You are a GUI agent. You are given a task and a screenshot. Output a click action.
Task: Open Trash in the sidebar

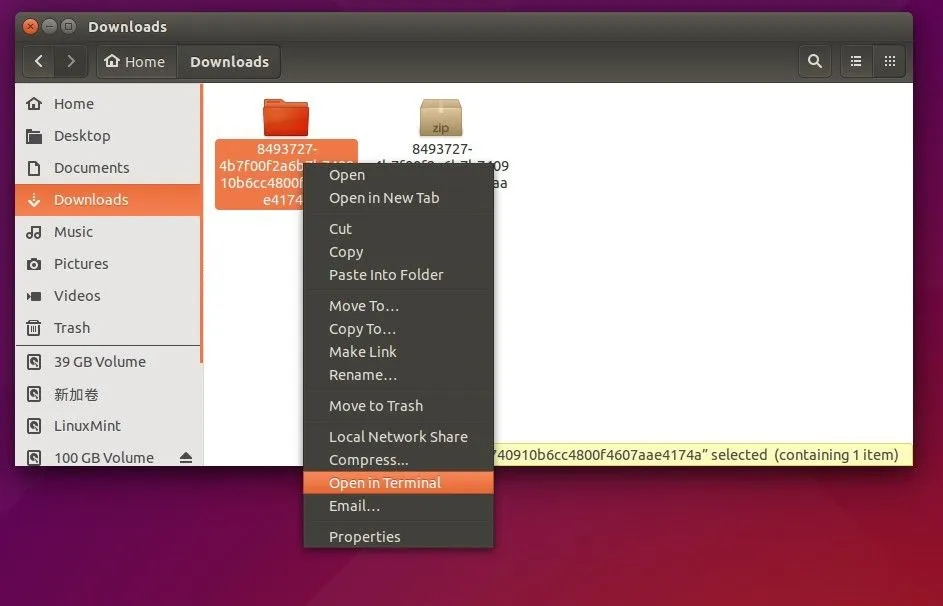click(72, 328)
